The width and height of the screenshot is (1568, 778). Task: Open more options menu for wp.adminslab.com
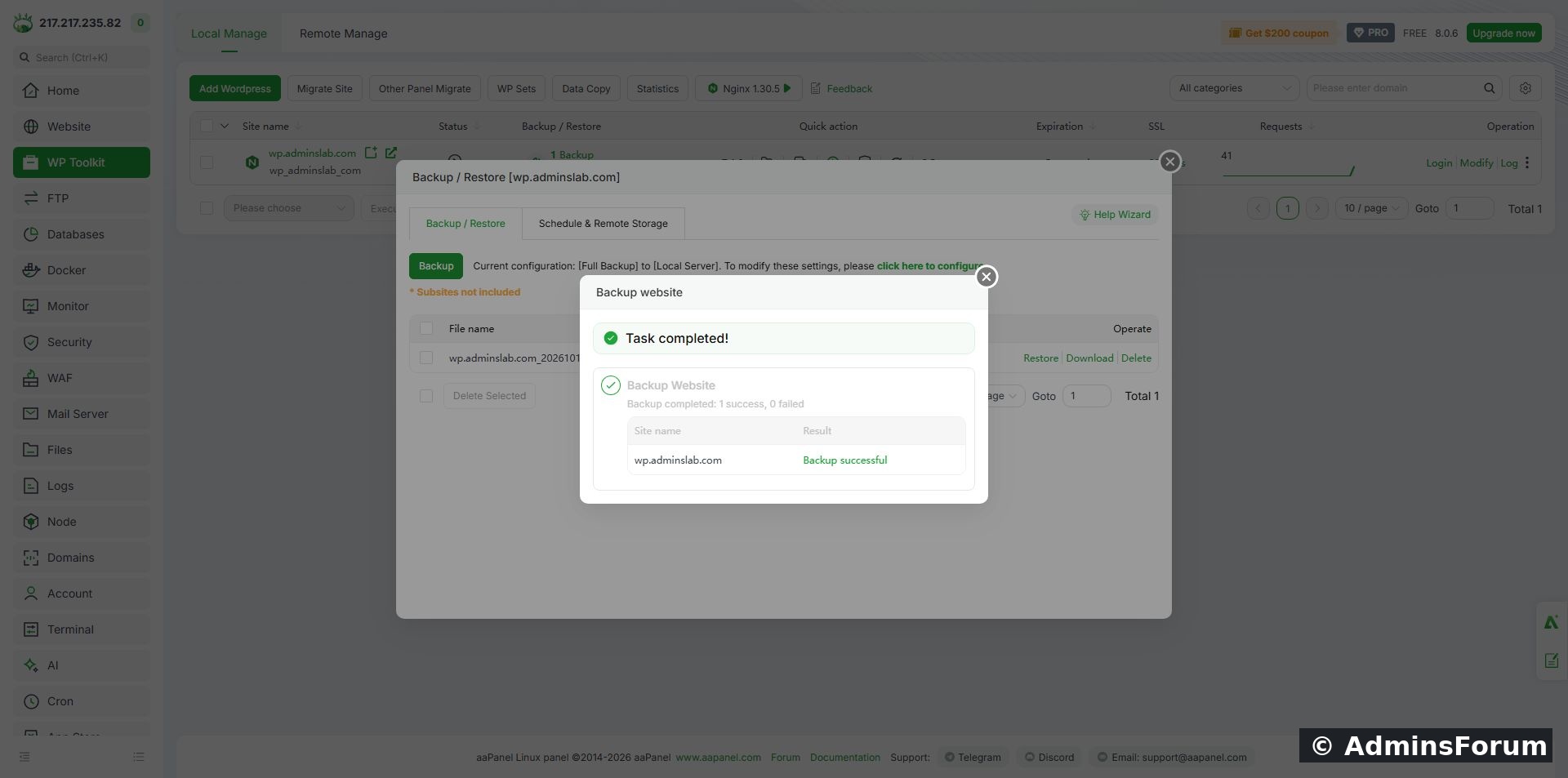pos(1527,162)
